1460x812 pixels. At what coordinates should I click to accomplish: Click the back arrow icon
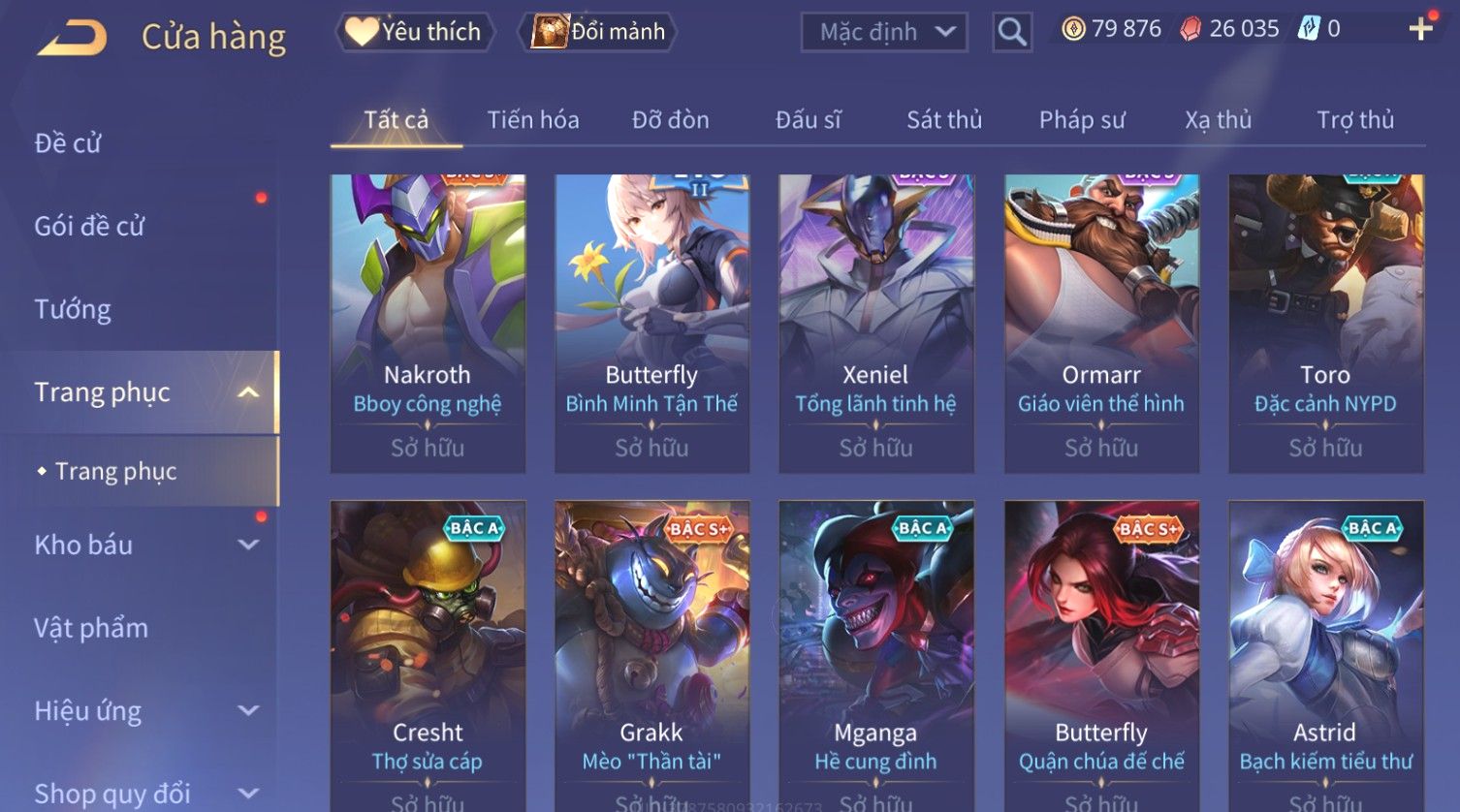[73, 37]
